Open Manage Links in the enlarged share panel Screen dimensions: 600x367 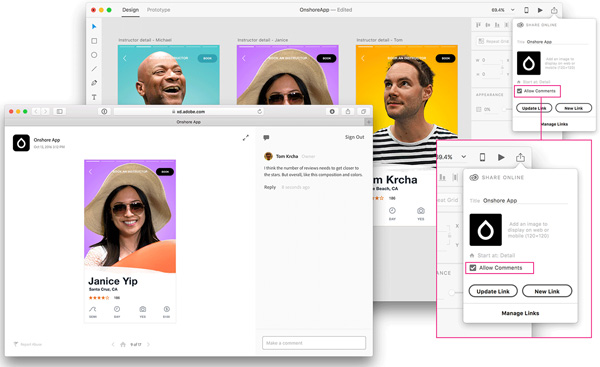(x=520, y=313)
